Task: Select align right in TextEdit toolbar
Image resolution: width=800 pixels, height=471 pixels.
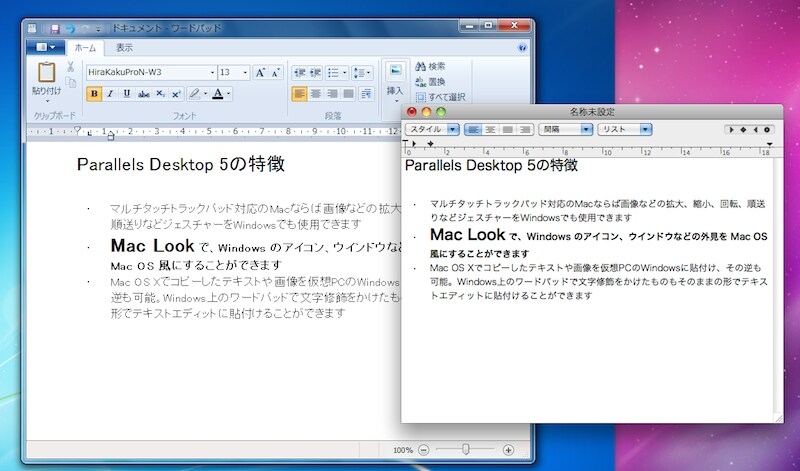Action: 525,130
